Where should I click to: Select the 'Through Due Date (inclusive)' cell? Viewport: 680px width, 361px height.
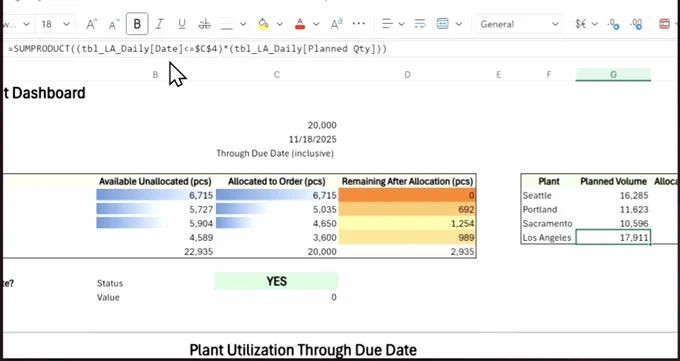click(x=277, y=154)
